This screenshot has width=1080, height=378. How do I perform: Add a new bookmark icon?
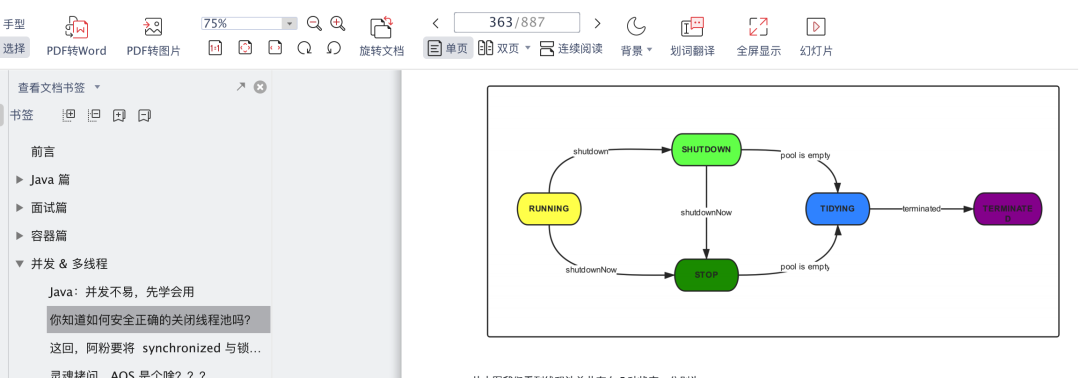point(119,115)
